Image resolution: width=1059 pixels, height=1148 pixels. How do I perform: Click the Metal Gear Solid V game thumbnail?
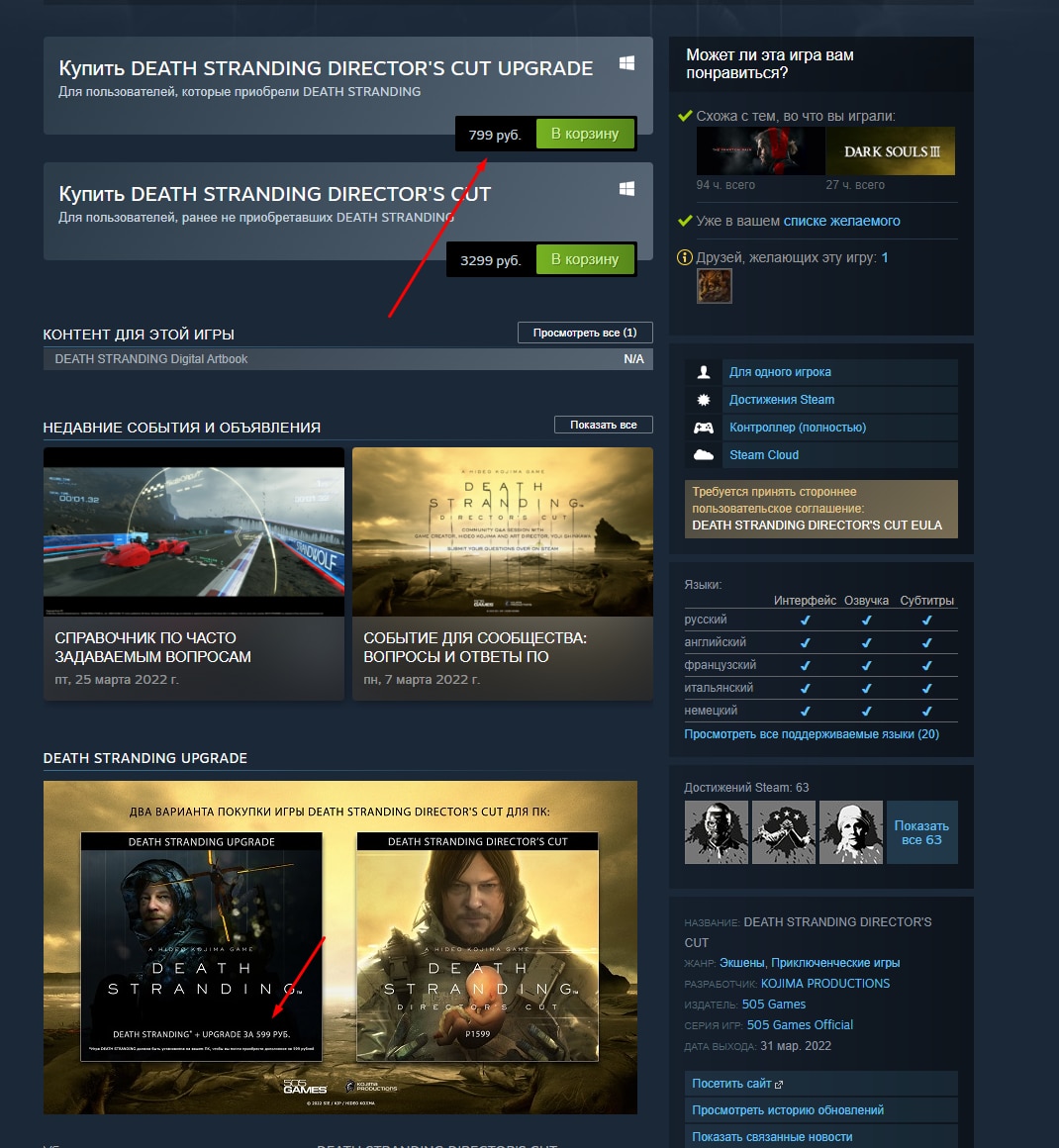pos(760,150)
